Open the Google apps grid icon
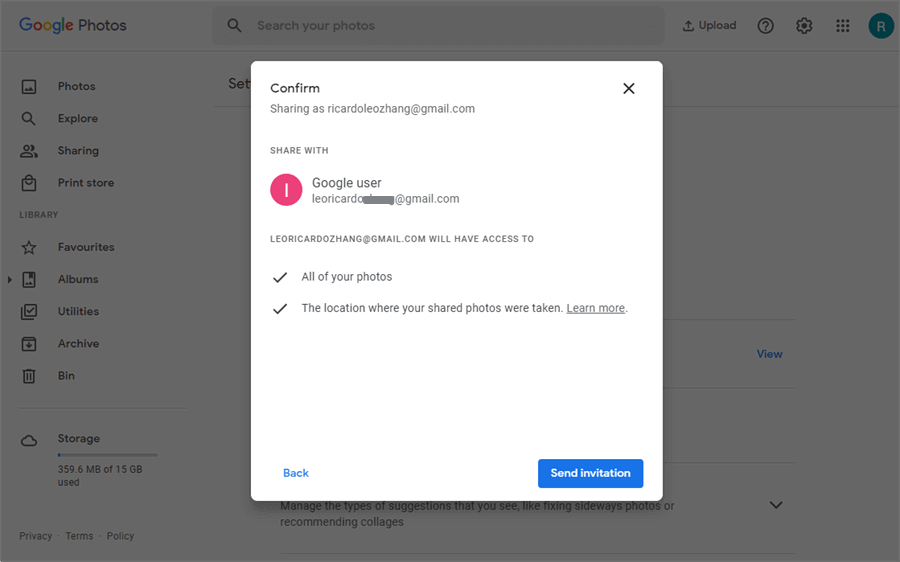The image size is (900, 562). pyautogui.click(x=843, y=26)
